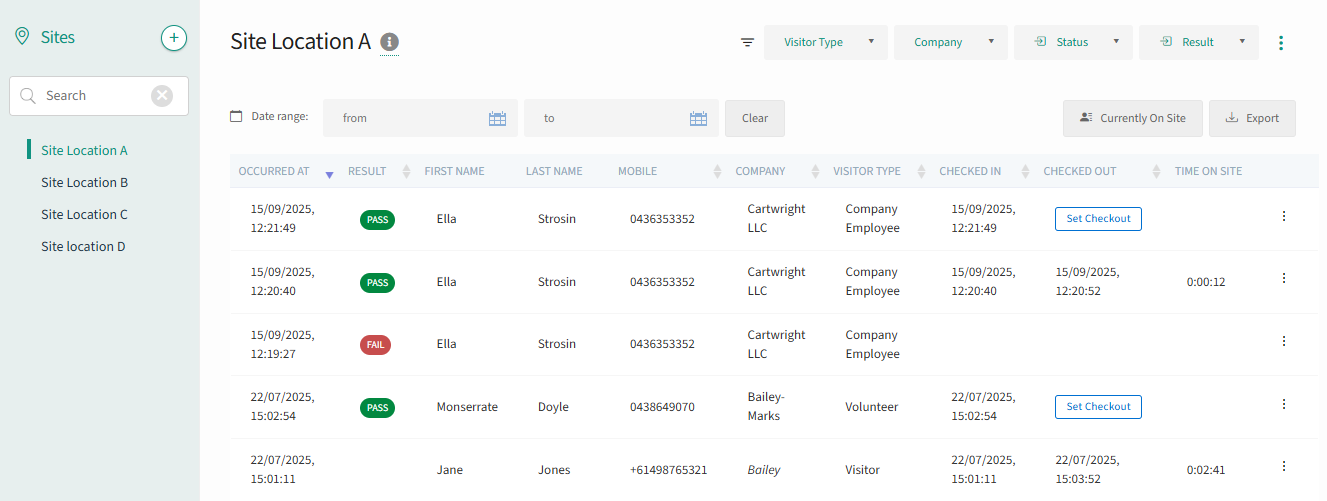The height and width of the screenshot is (501, 1327).
Task: Sort by the Checked In column
Action: tap(1025, 172)
